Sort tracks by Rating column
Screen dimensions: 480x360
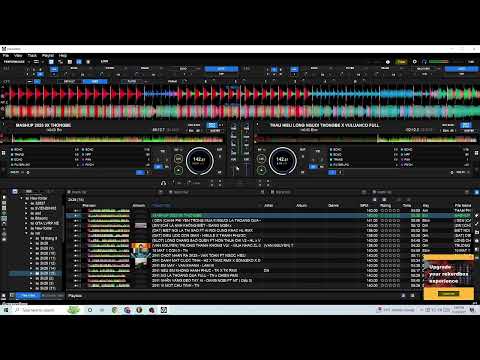click(385, 205)
